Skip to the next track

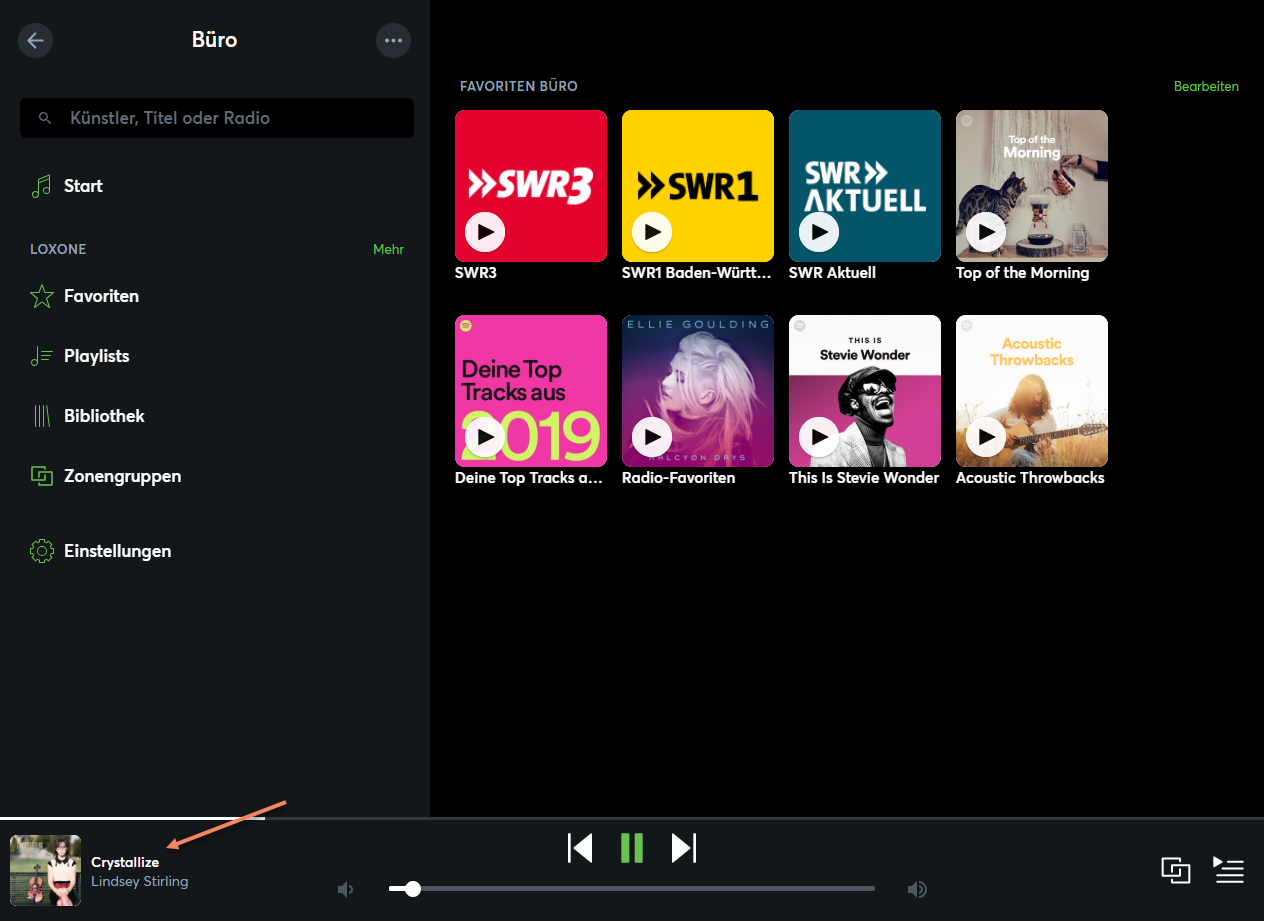pos(683,848)
